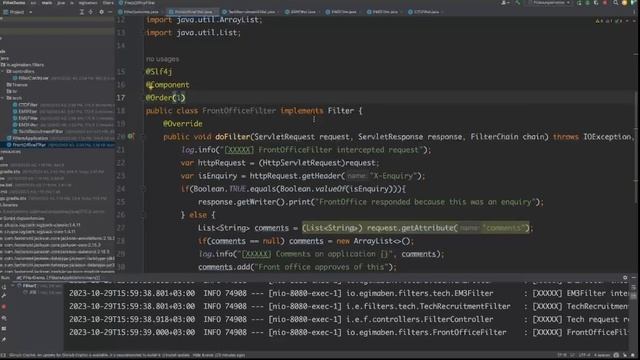This screenshot has width=640, height=360.
Task: Click the rerun icon in Run panel
Action: point(4,287)
